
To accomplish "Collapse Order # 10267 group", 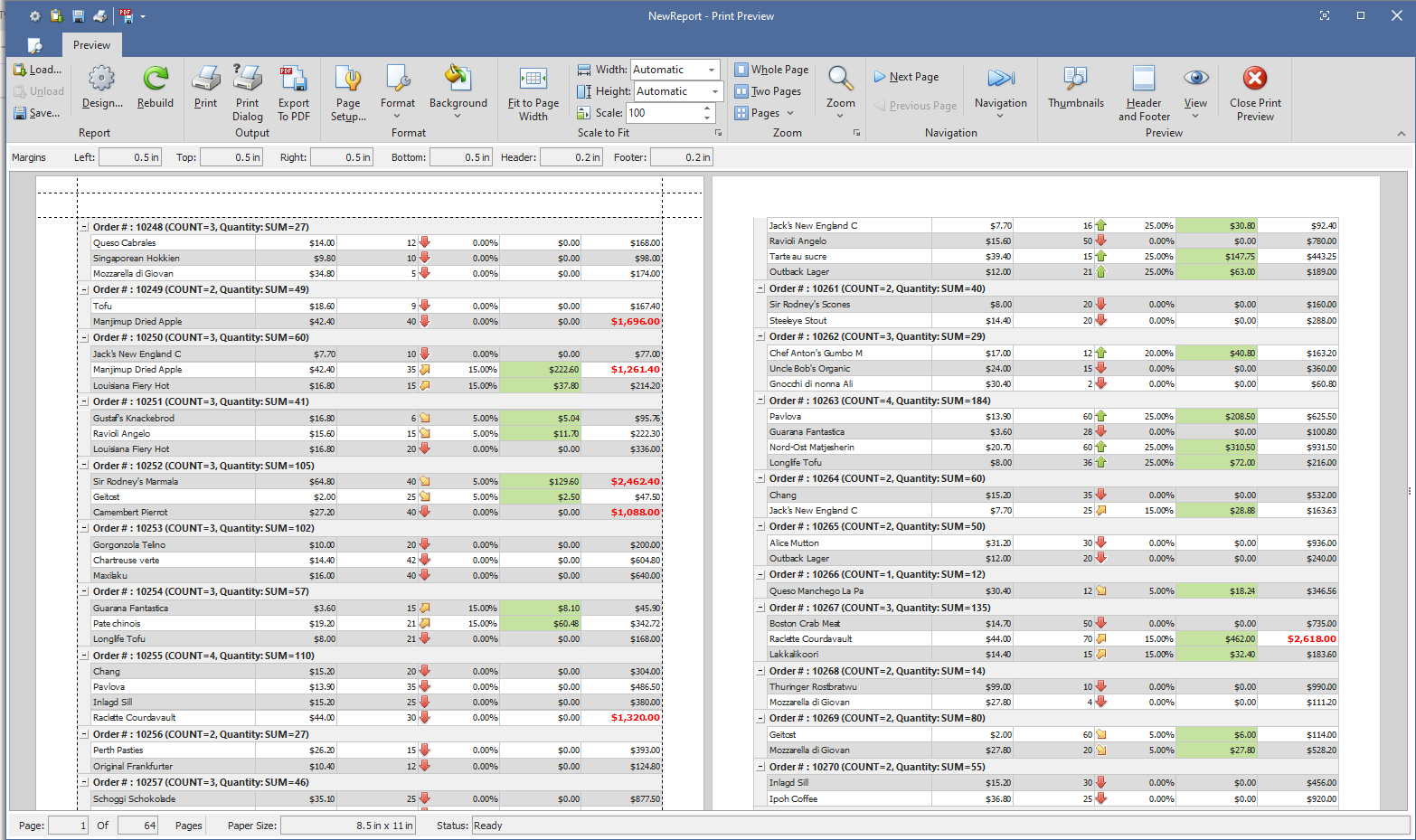I will (x=760, y=609).
